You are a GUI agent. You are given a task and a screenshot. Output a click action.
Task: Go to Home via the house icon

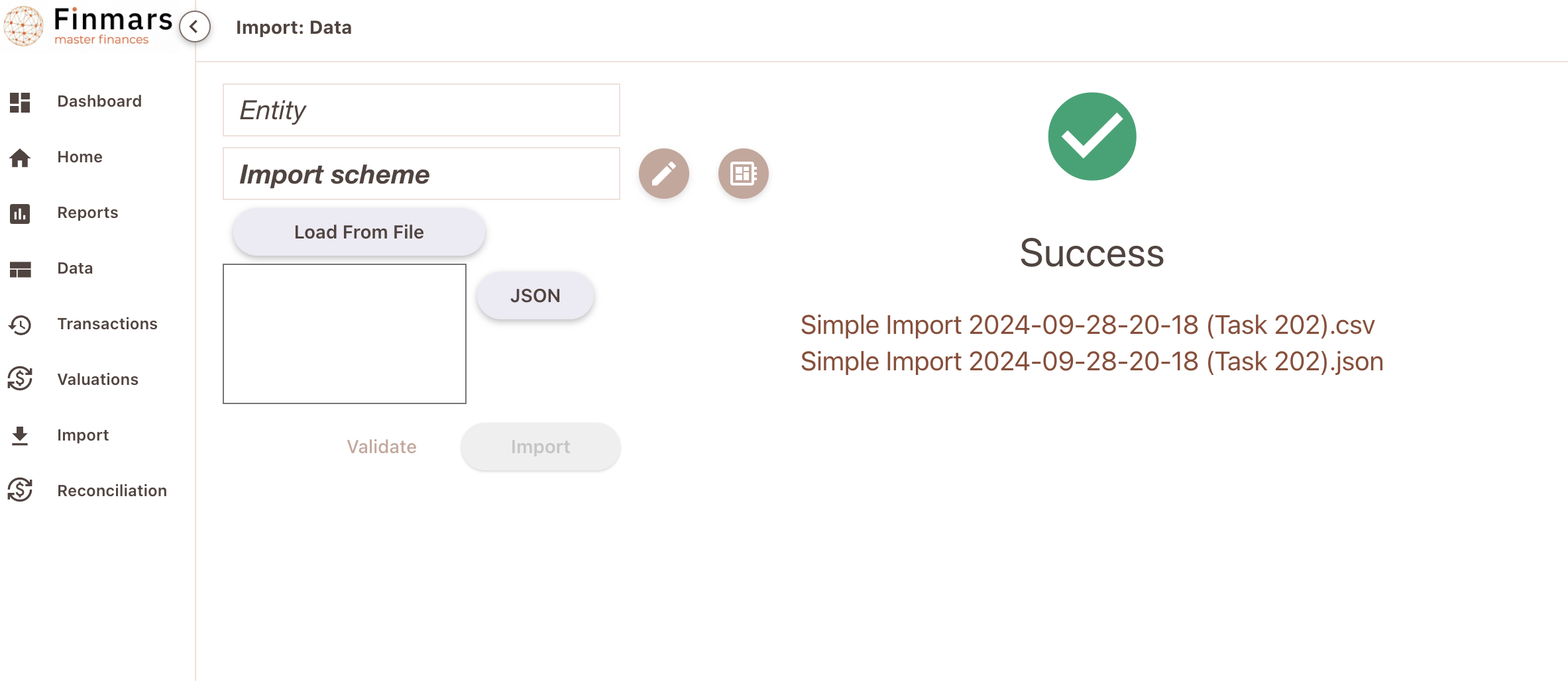pos(20,158)
